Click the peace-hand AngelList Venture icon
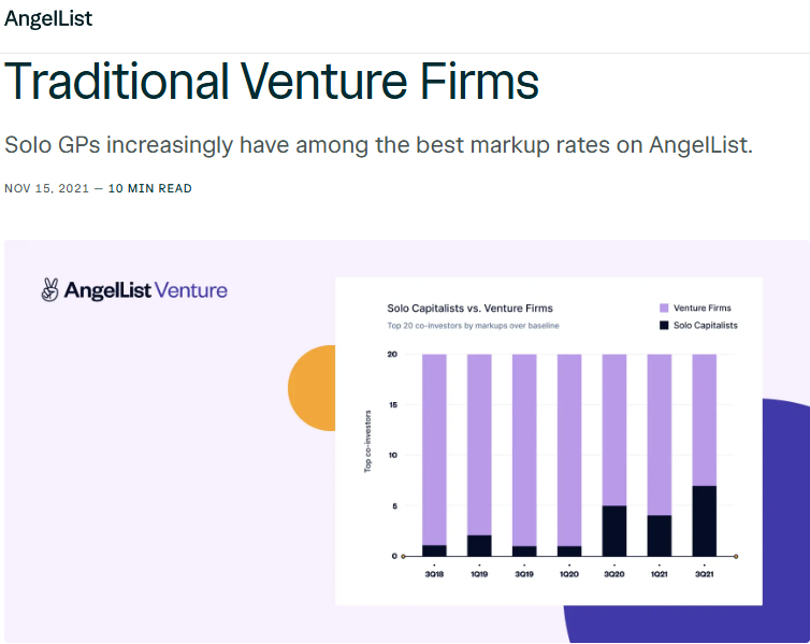The width and height of the screenshot is (810, 644). coord(50,290)
